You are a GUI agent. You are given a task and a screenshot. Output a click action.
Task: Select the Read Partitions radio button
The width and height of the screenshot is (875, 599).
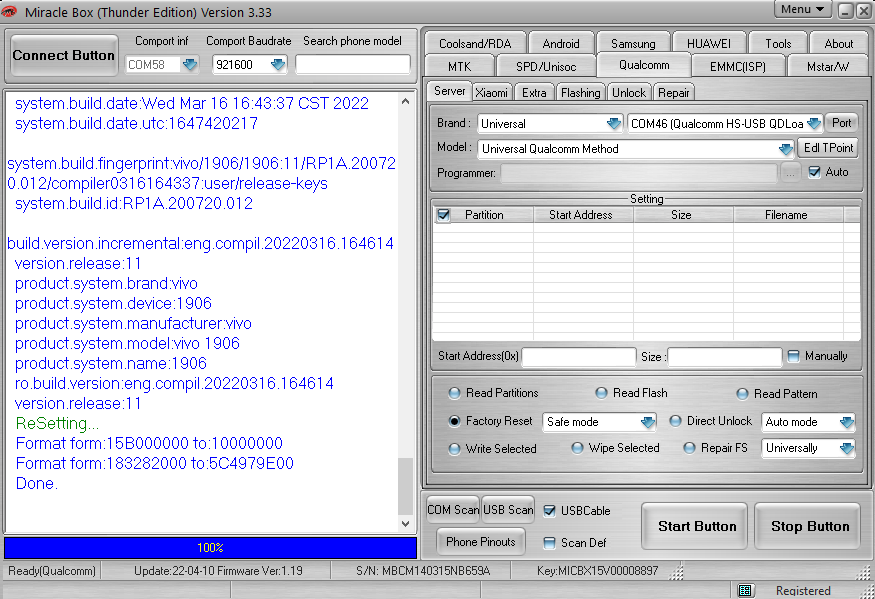coord(454,393)
